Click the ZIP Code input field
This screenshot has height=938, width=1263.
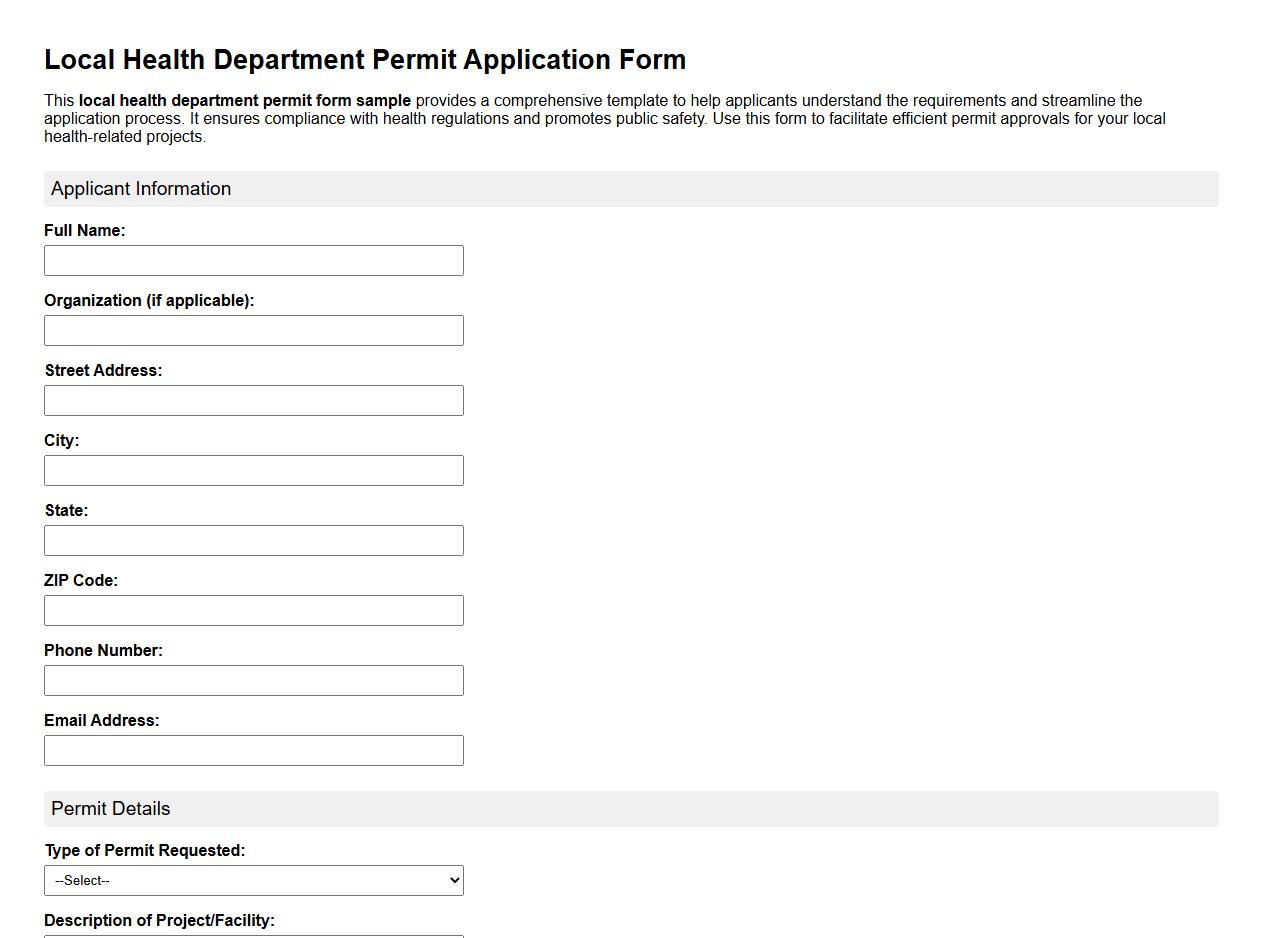point(253,610)
